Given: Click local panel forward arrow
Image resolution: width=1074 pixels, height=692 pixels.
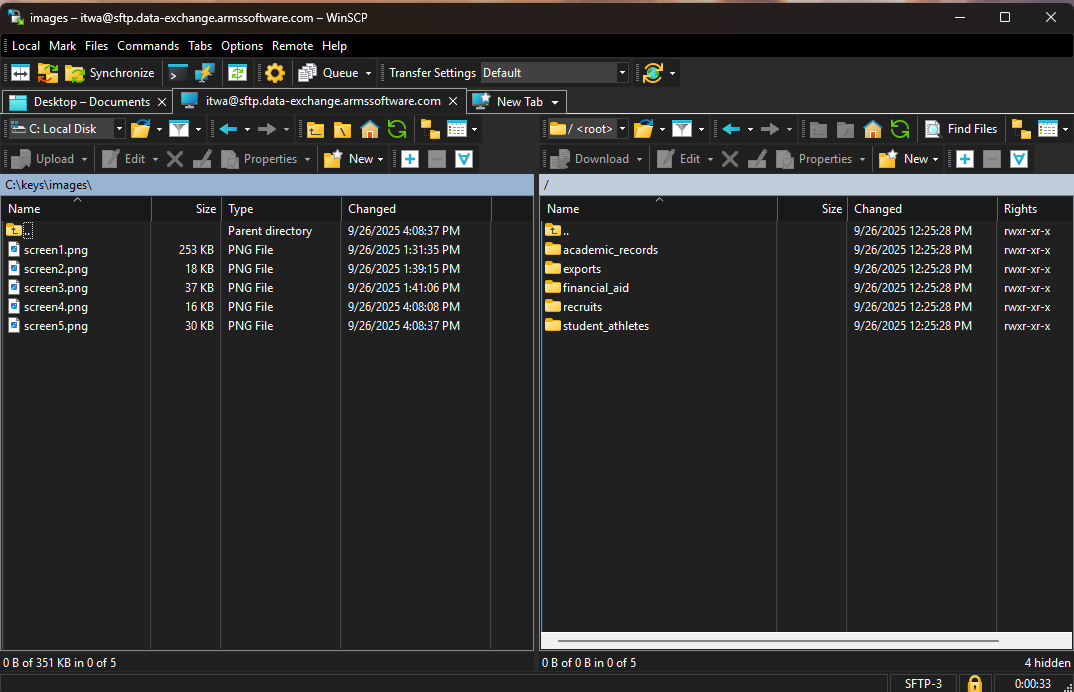Looking at the screenshot, I should pyautogui.click(x=267, y=129).
